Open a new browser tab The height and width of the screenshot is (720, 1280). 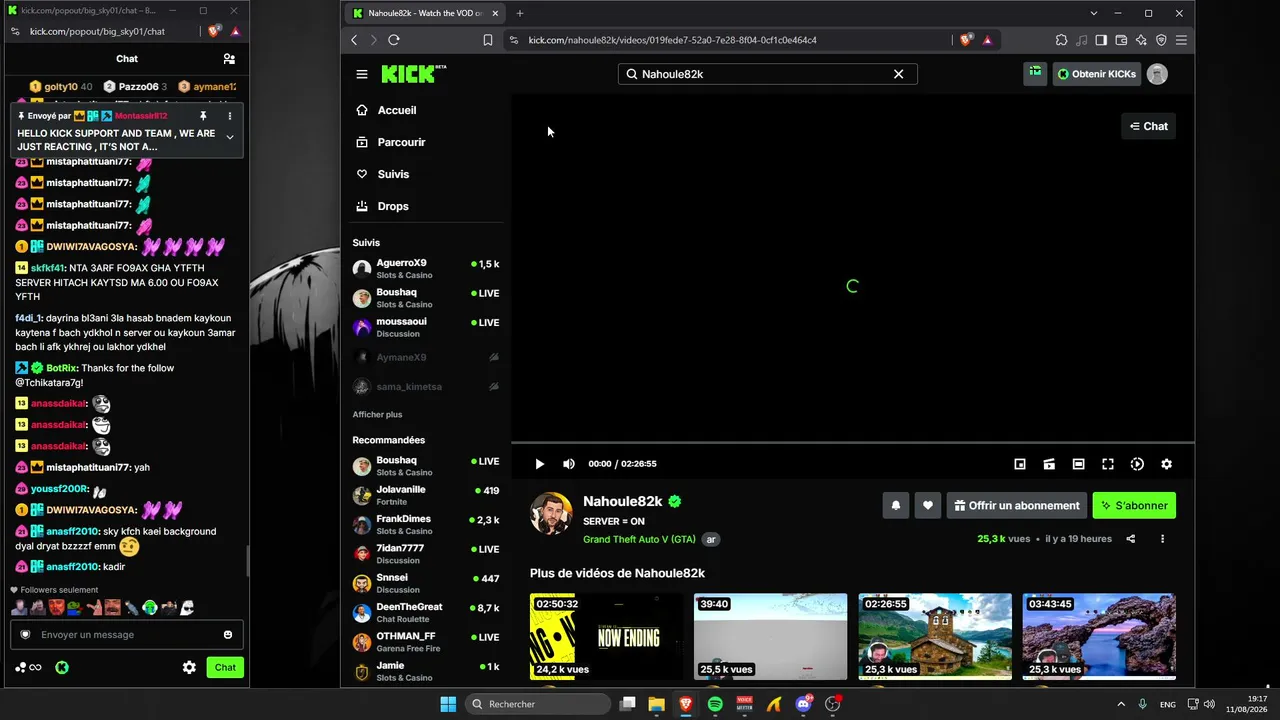pos(520,13)
